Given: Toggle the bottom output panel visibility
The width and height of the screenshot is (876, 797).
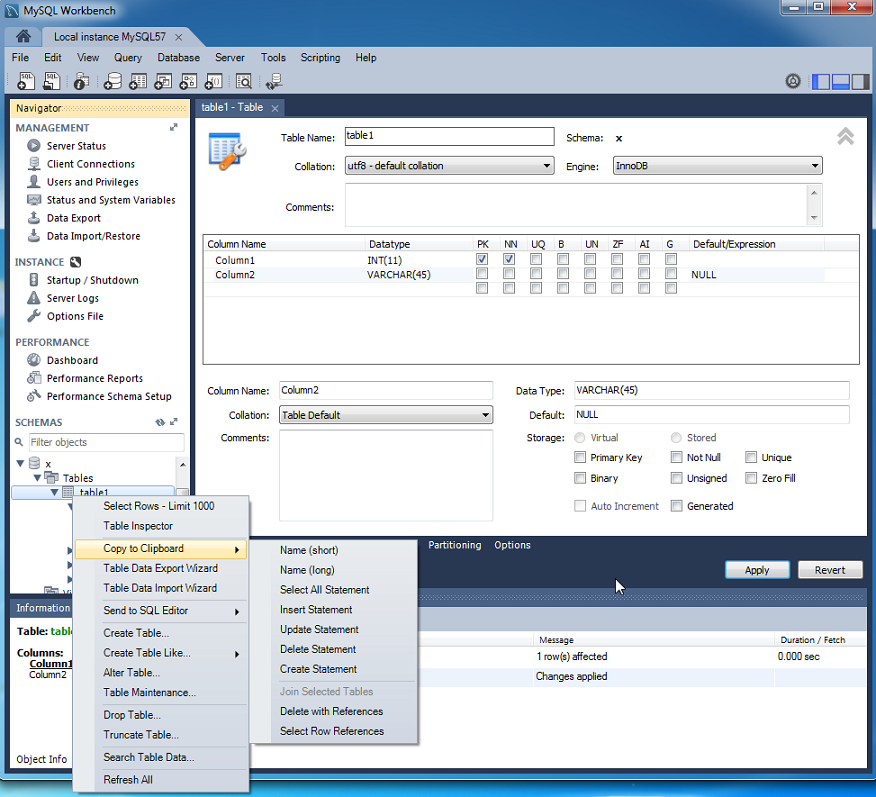Looking at the screenshot, I should [841, 82].
